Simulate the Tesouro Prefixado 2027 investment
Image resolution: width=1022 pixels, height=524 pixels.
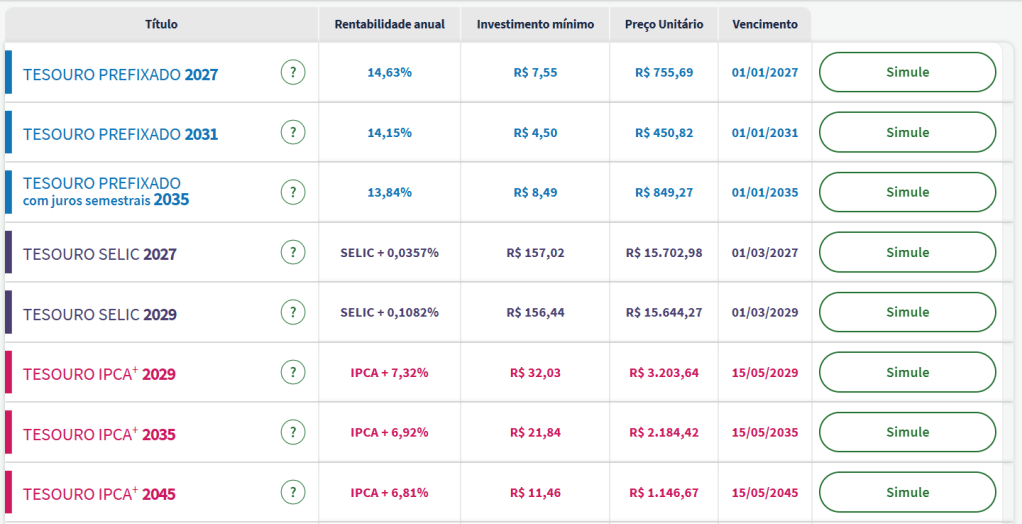coord(907,72)
